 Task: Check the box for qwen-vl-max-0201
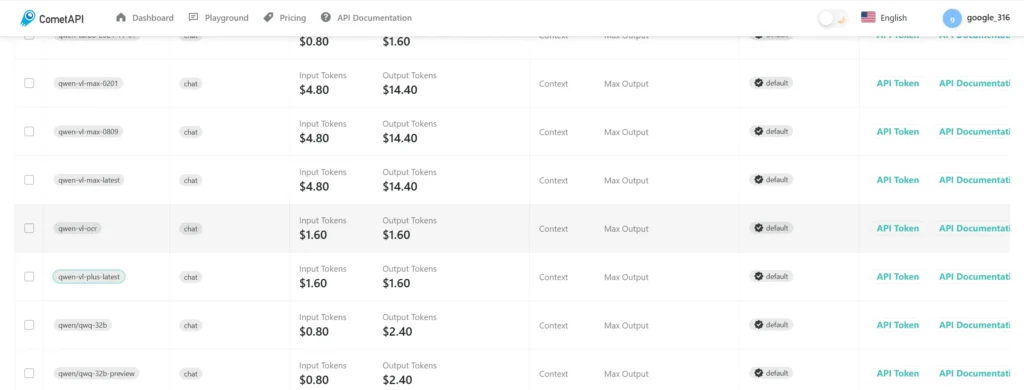click(29, 83)
